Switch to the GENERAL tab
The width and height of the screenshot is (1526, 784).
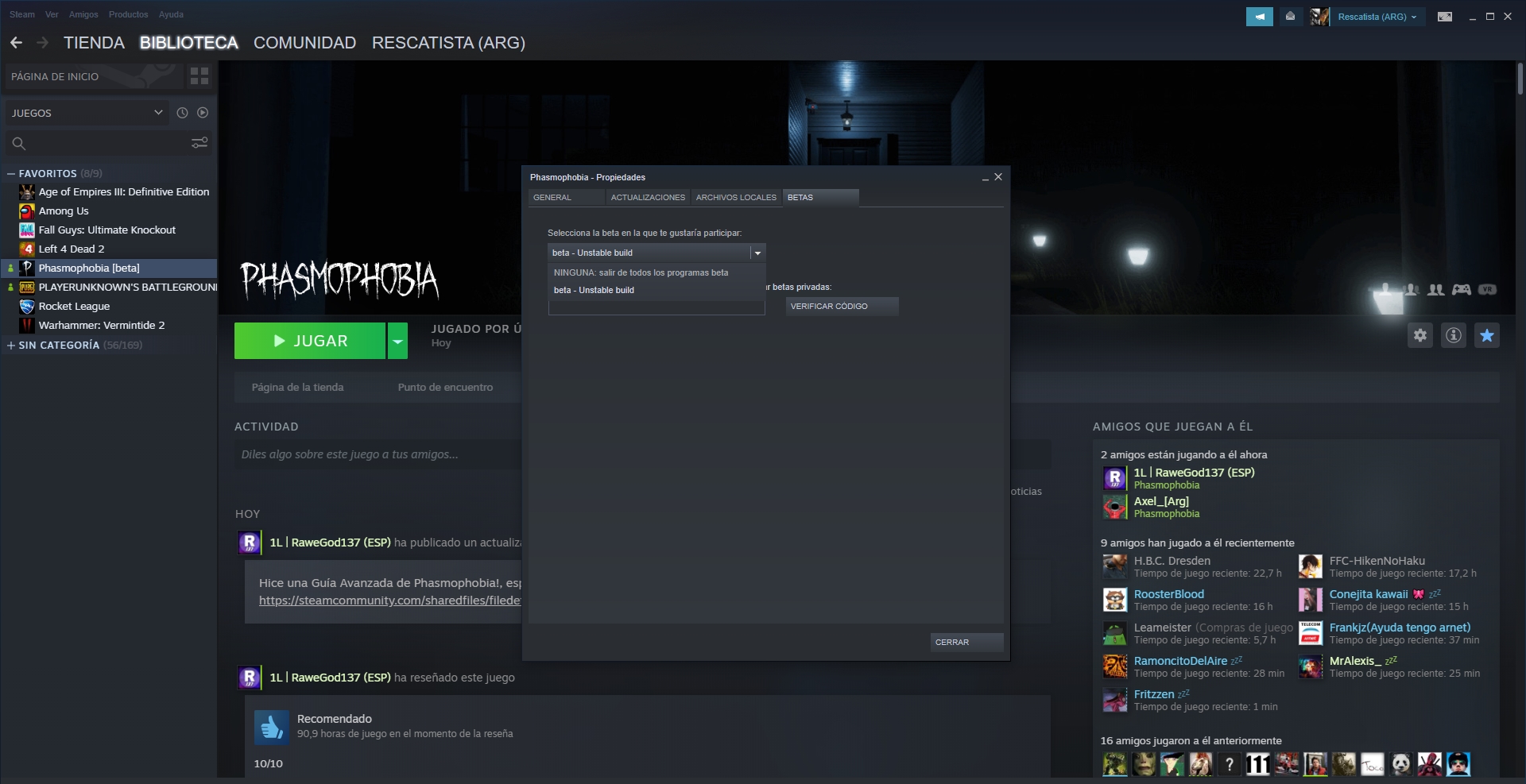coord(566,197)
